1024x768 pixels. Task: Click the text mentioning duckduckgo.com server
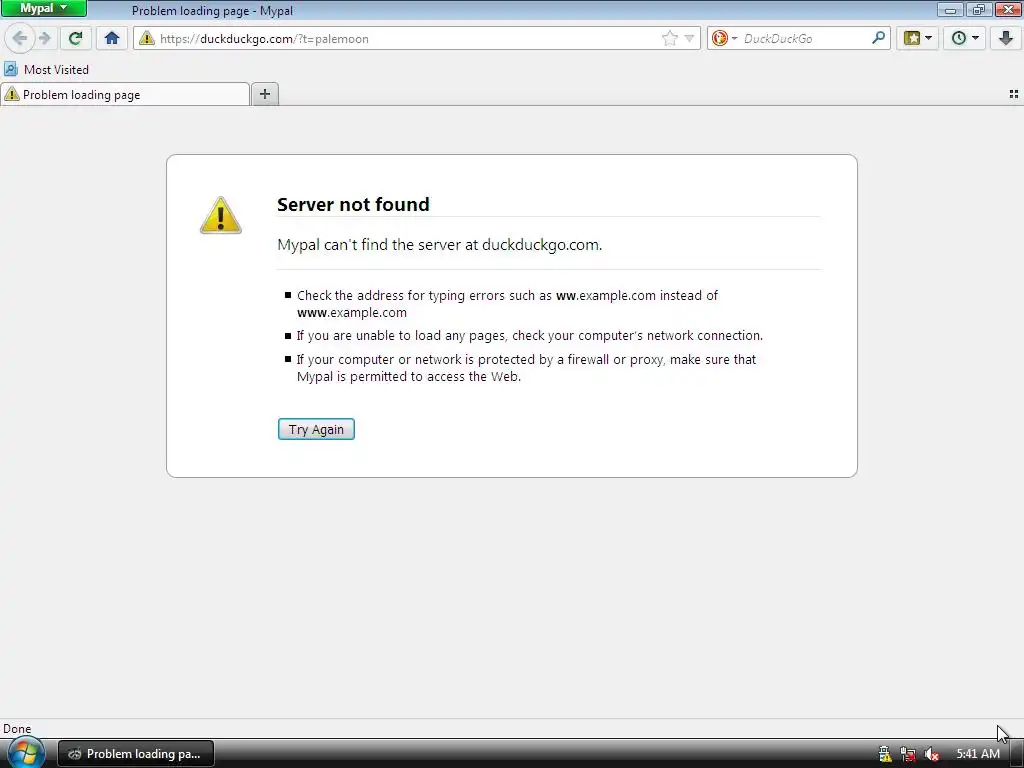click(440, 245)
